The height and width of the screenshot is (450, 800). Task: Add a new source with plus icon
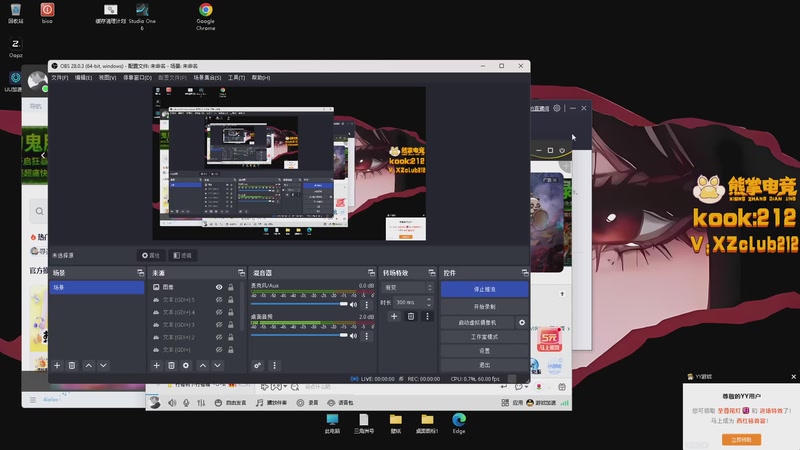click(157, 365)
